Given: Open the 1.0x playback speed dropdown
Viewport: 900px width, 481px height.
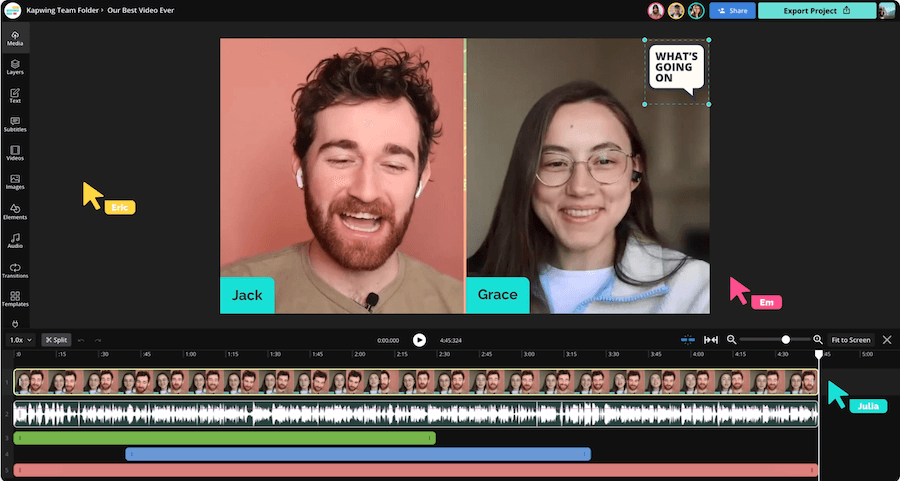Looking at the screenshot, I should 21,340.
